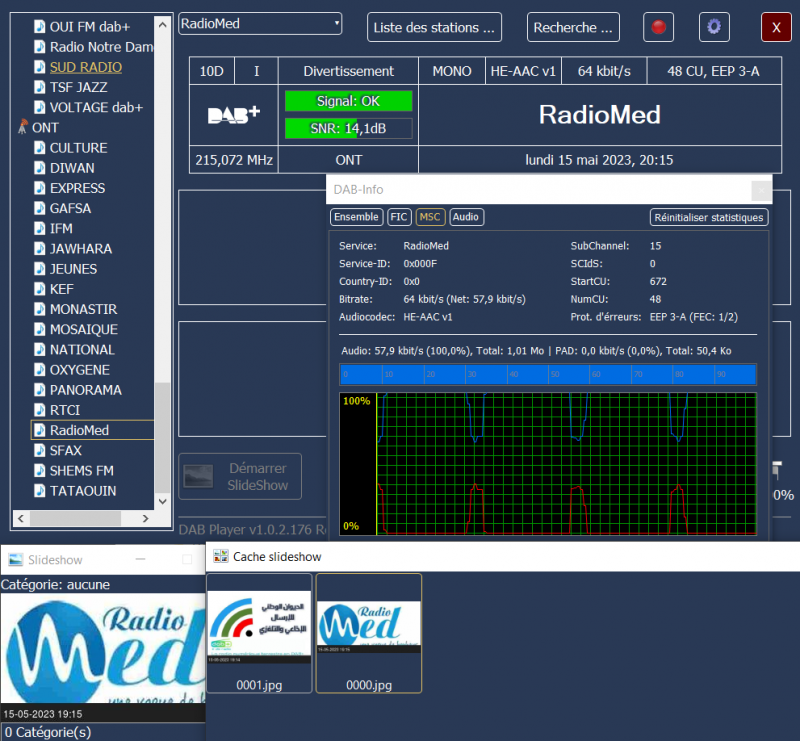Click the Recherche button

click(x=573, y=27)
